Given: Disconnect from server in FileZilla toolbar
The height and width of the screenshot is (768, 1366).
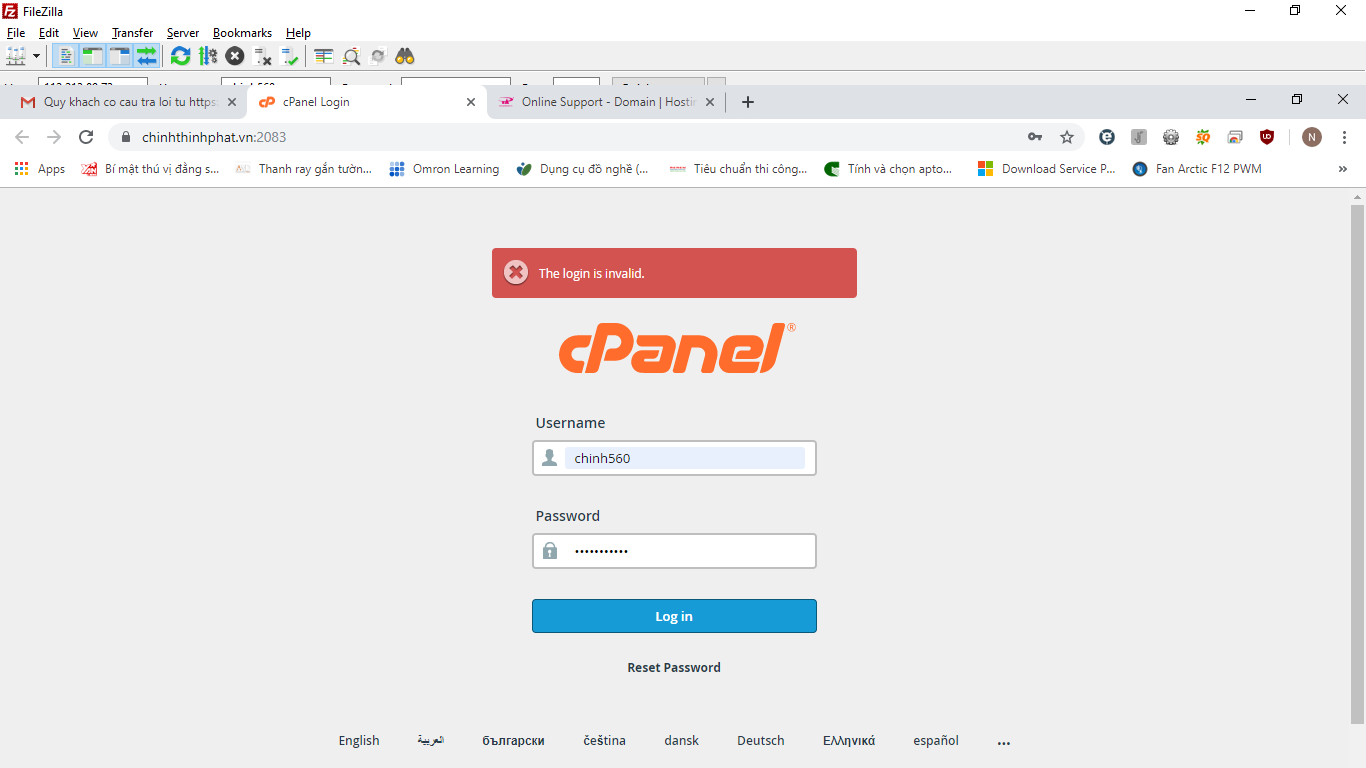Looking at the screenshot, I should tap(263, 56).
